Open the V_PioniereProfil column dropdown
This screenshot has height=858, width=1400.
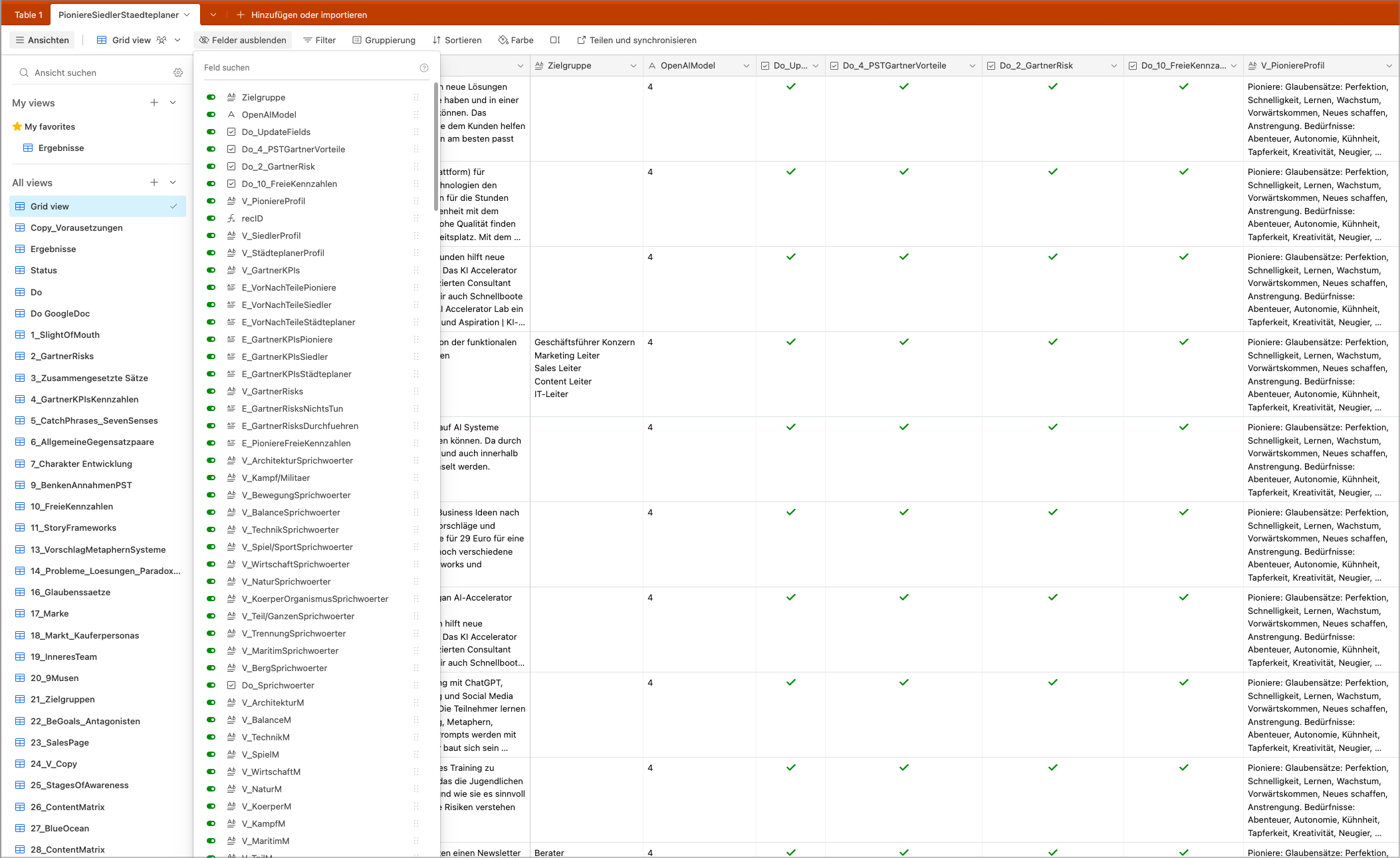click(1389, 66)
